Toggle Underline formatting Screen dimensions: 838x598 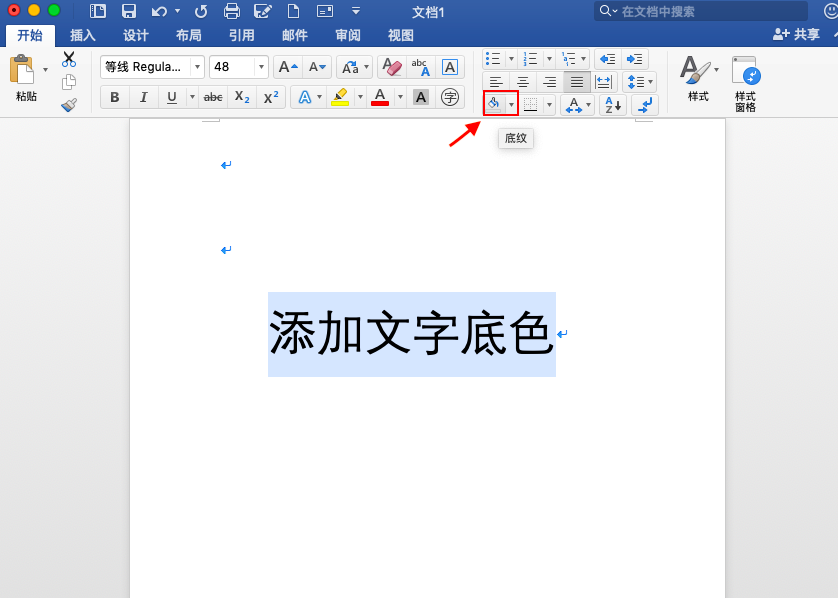click(172, 97)
